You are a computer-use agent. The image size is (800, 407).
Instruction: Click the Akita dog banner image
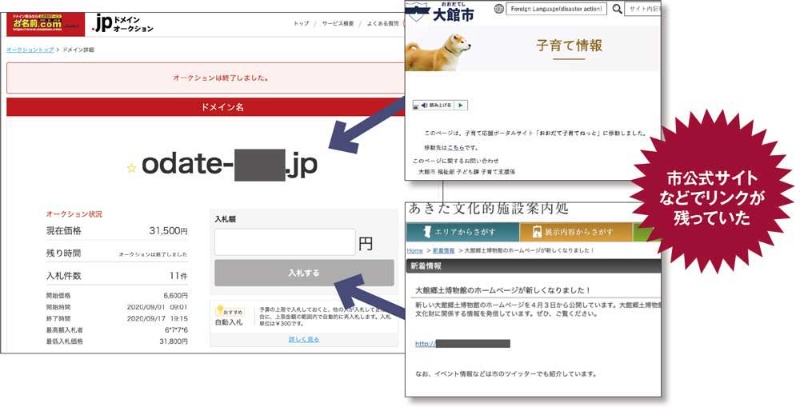tap(442, 48)
